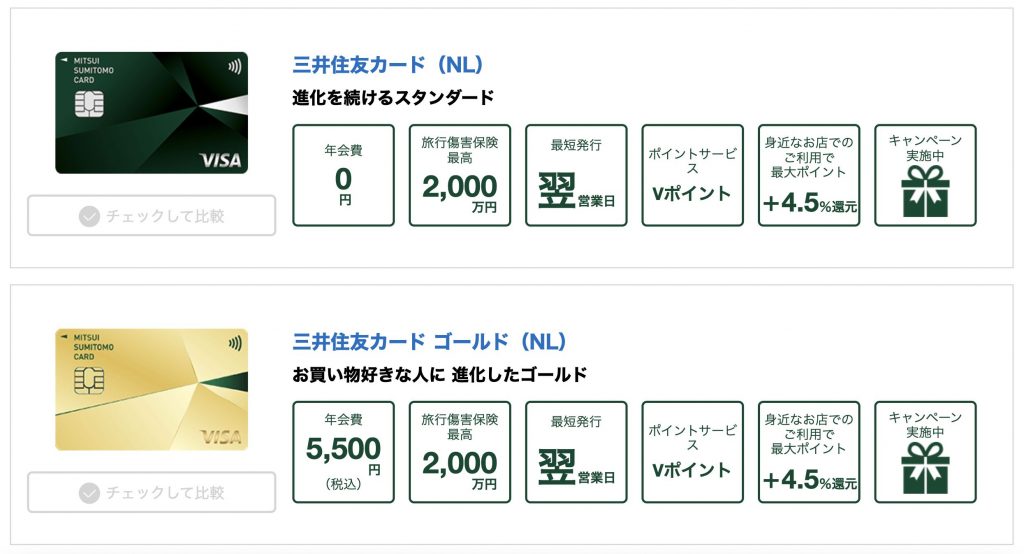This screenshot has width=1024, height=554.
Task: Select the 年会費 0円 box
Action: tap(343, 175)
